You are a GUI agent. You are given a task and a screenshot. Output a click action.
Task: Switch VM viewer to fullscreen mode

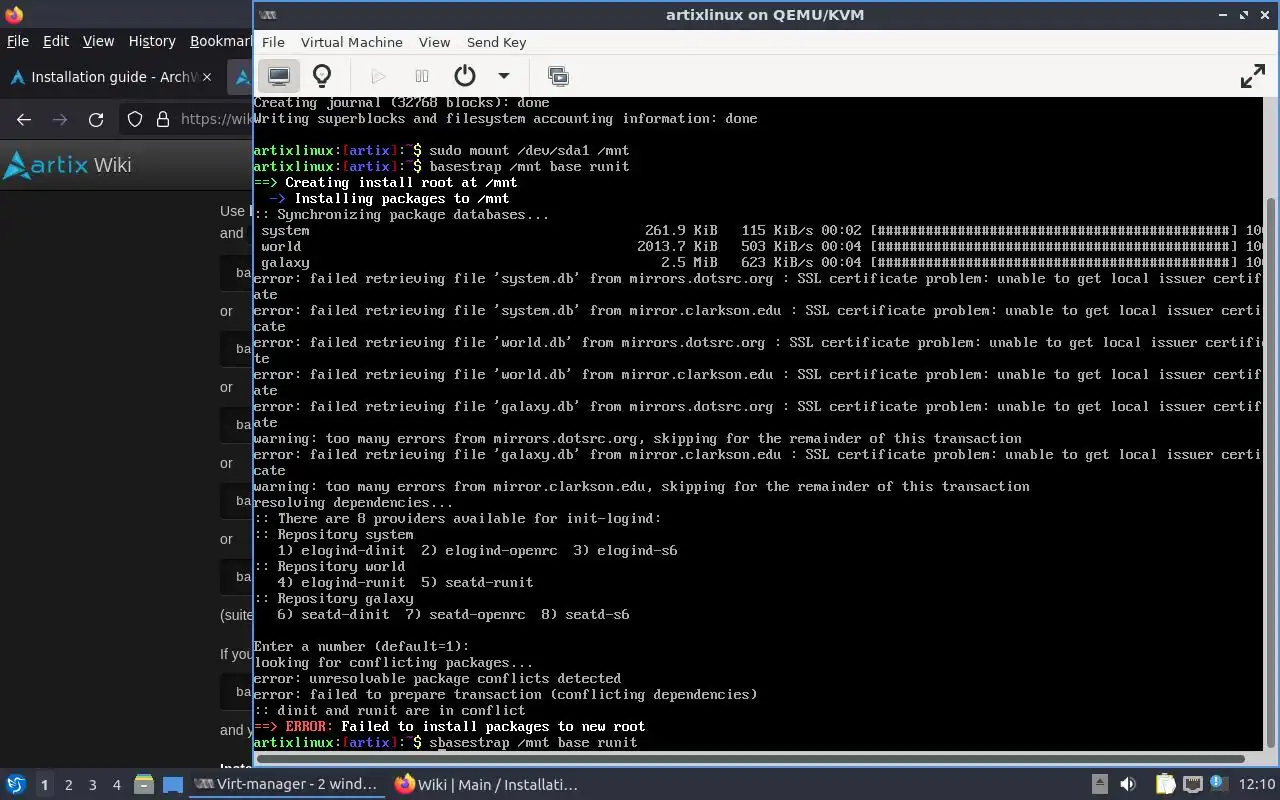tap(1253, 76)
